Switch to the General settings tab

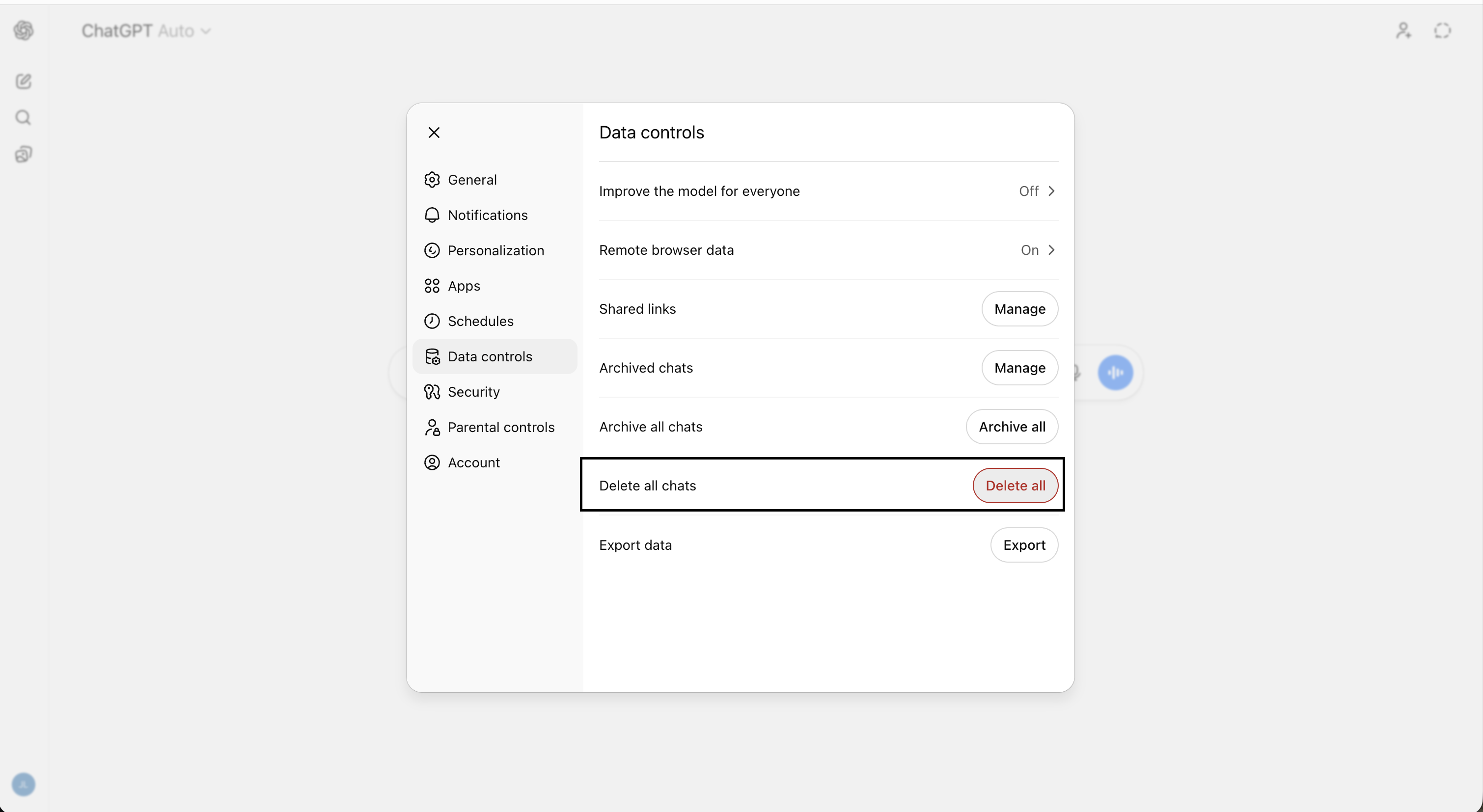pyautogui.click(x=472, y=180)
